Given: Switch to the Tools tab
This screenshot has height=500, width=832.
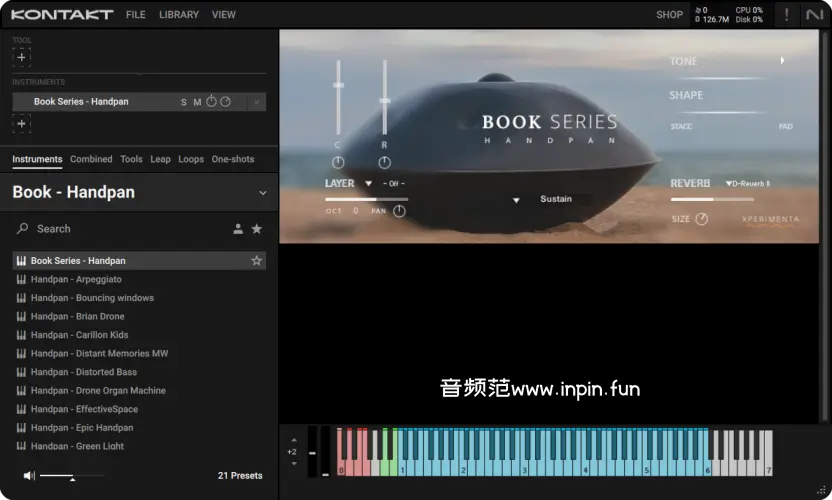Looking at the screenshot, I should click(131, 159).
